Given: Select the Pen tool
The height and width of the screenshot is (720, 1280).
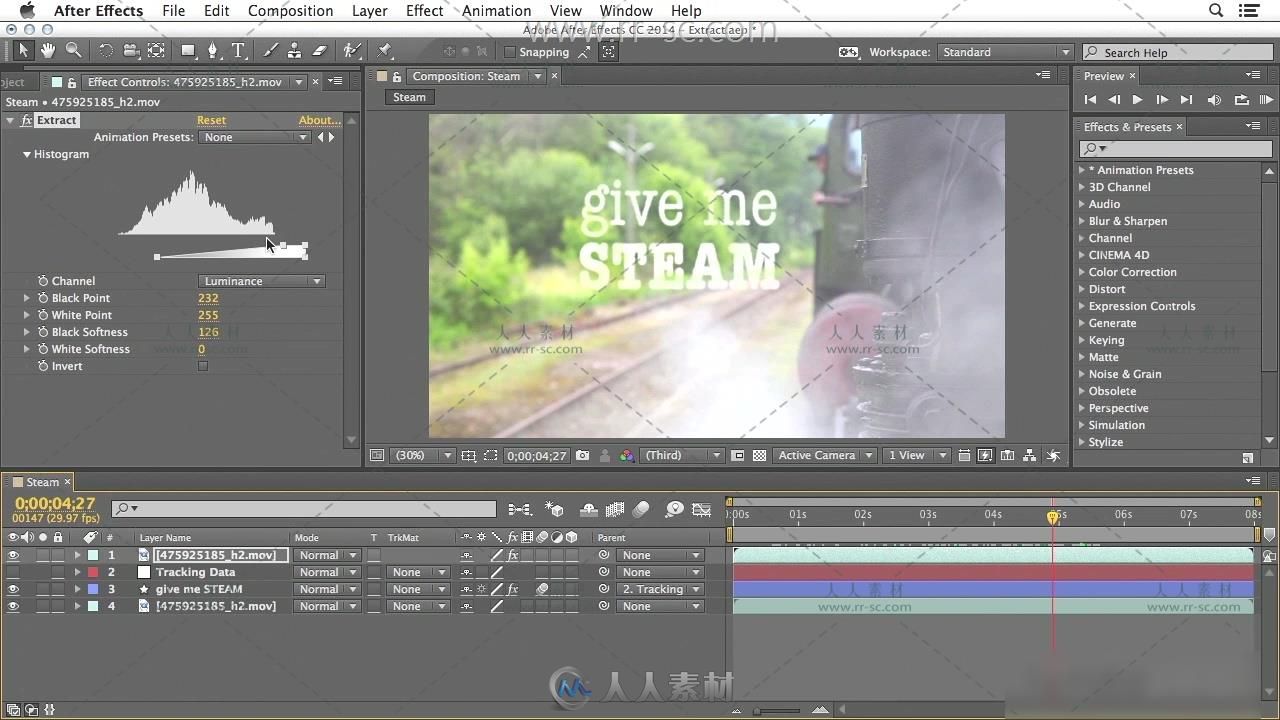Looking at the screenshot, I should [212, 50].
